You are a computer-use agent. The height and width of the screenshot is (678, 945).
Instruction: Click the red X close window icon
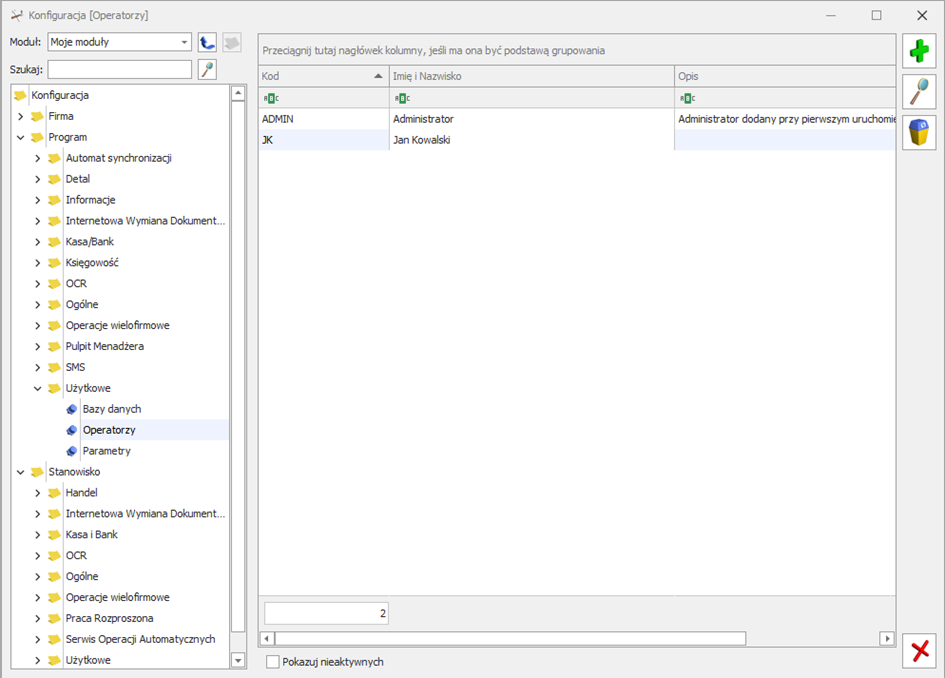(x=919, y=651)
